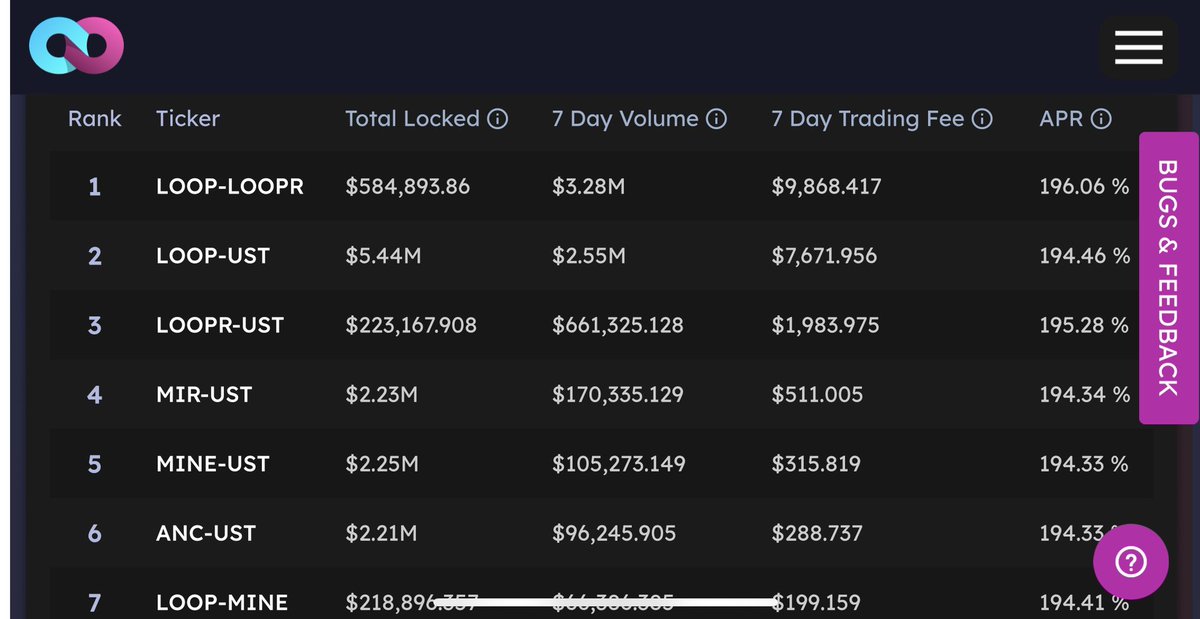Click the 7 Day Trading Fee header
Viewport: 1200px width, 619px height.
pyautogui.click(x=868, y=119)
